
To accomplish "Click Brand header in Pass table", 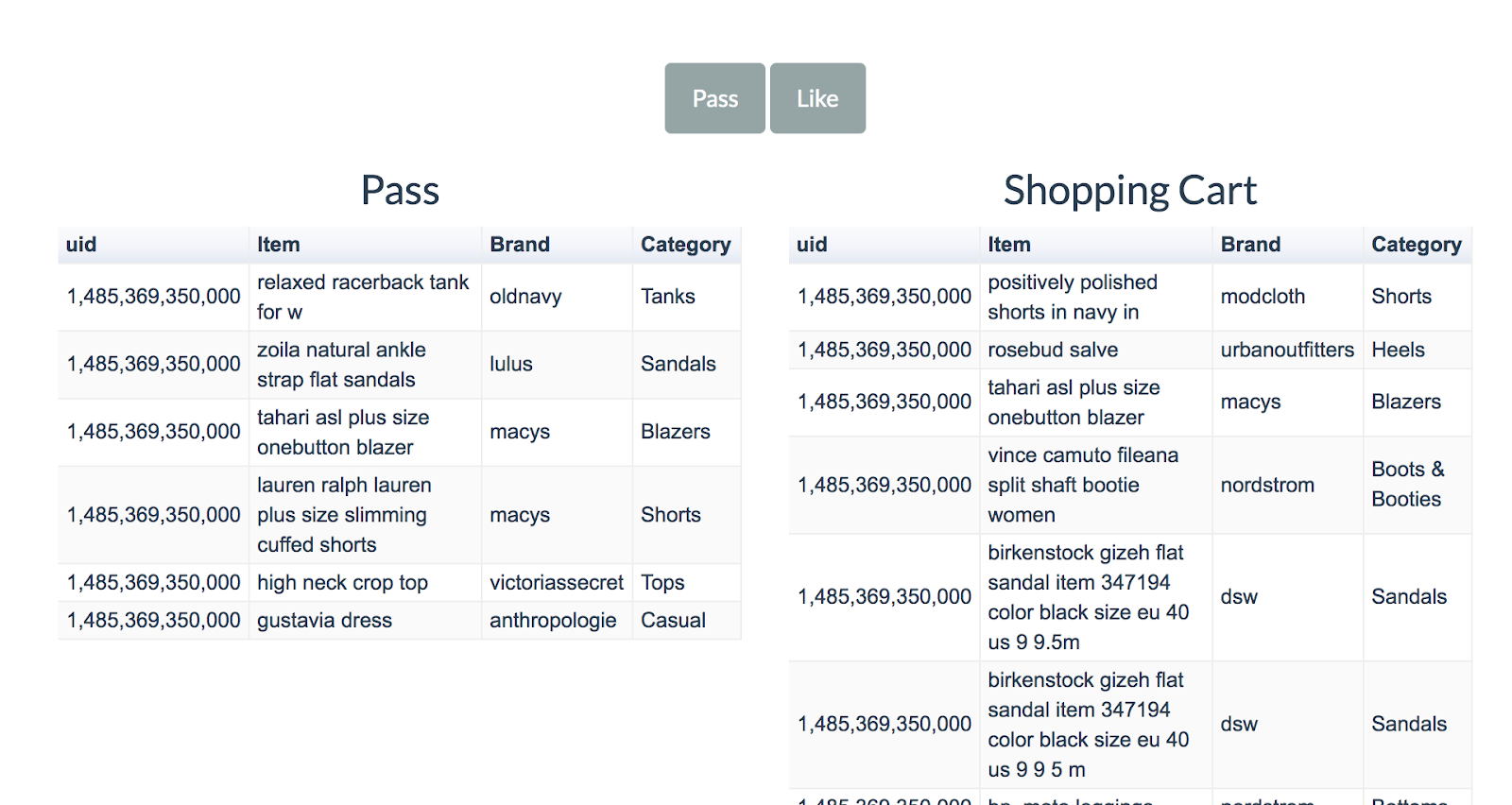I will coord(519,245).
